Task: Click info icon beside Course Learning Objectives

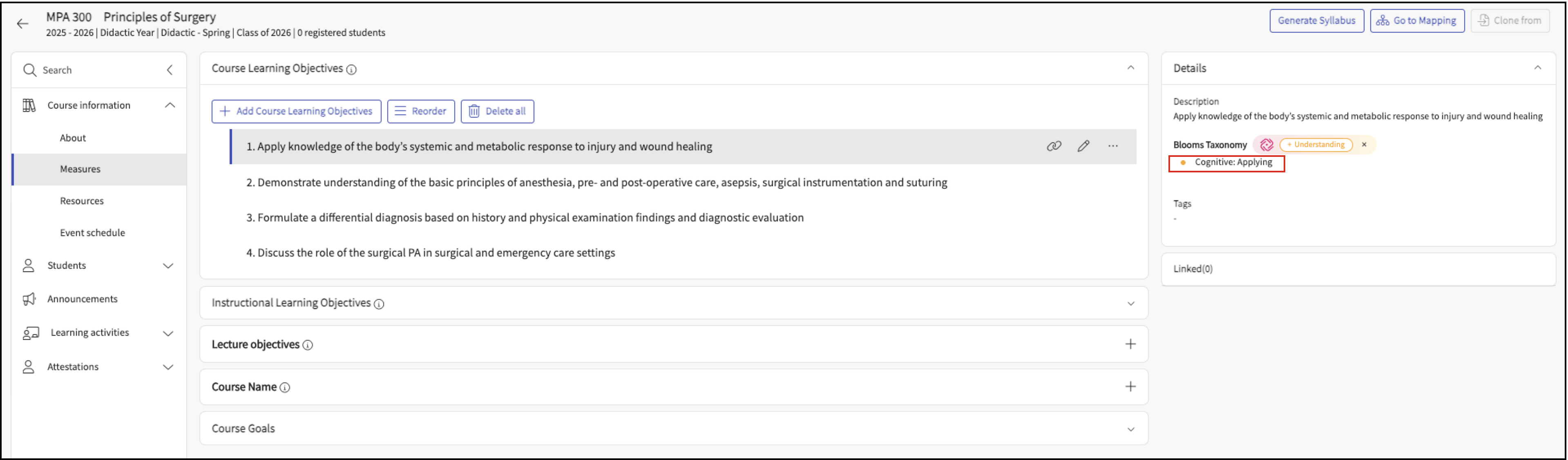Action: pyautogui.click(x=351, y=69)
